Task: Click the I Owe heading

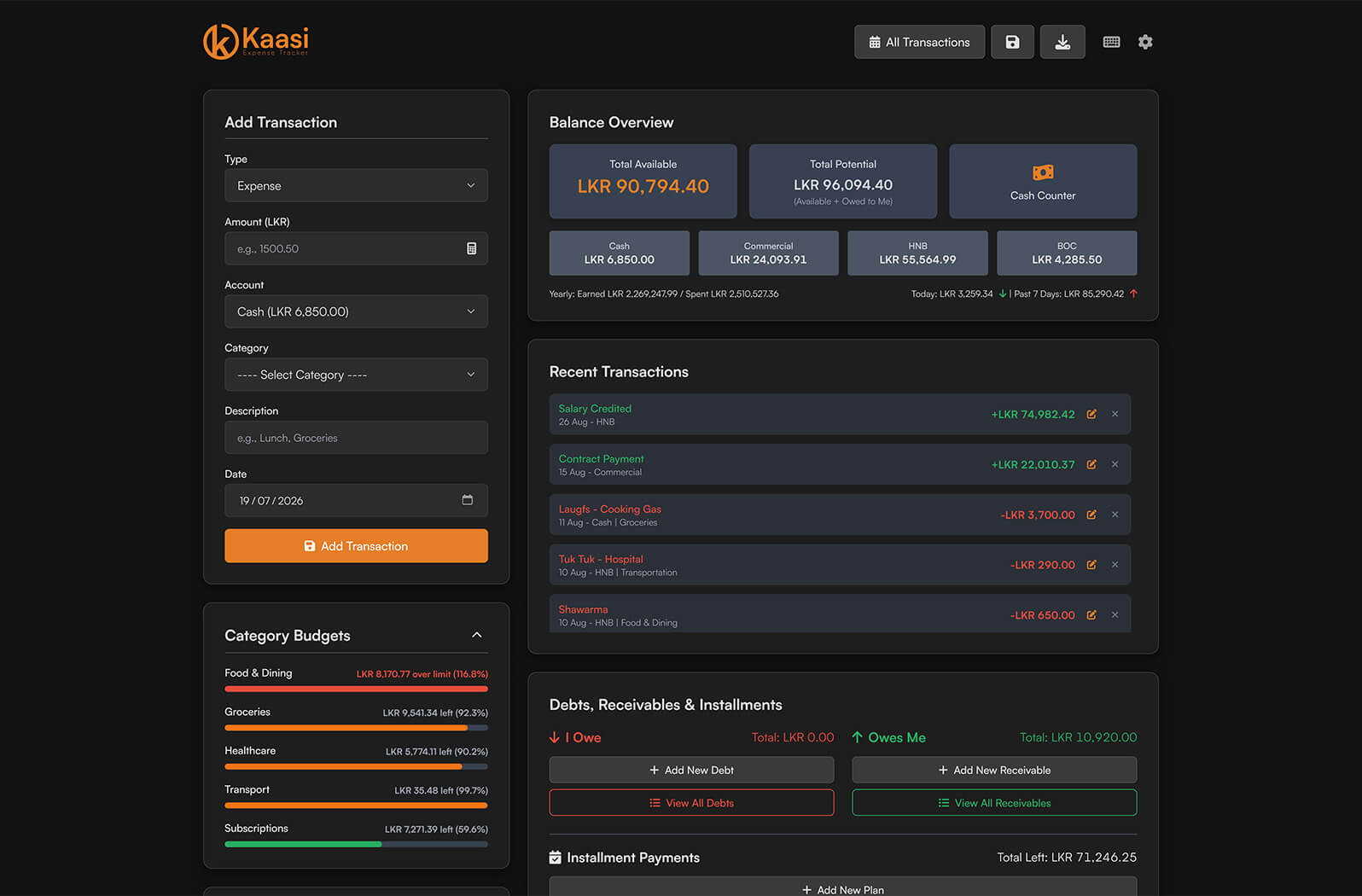Action: pyautogui.click(x=576, y=737)
